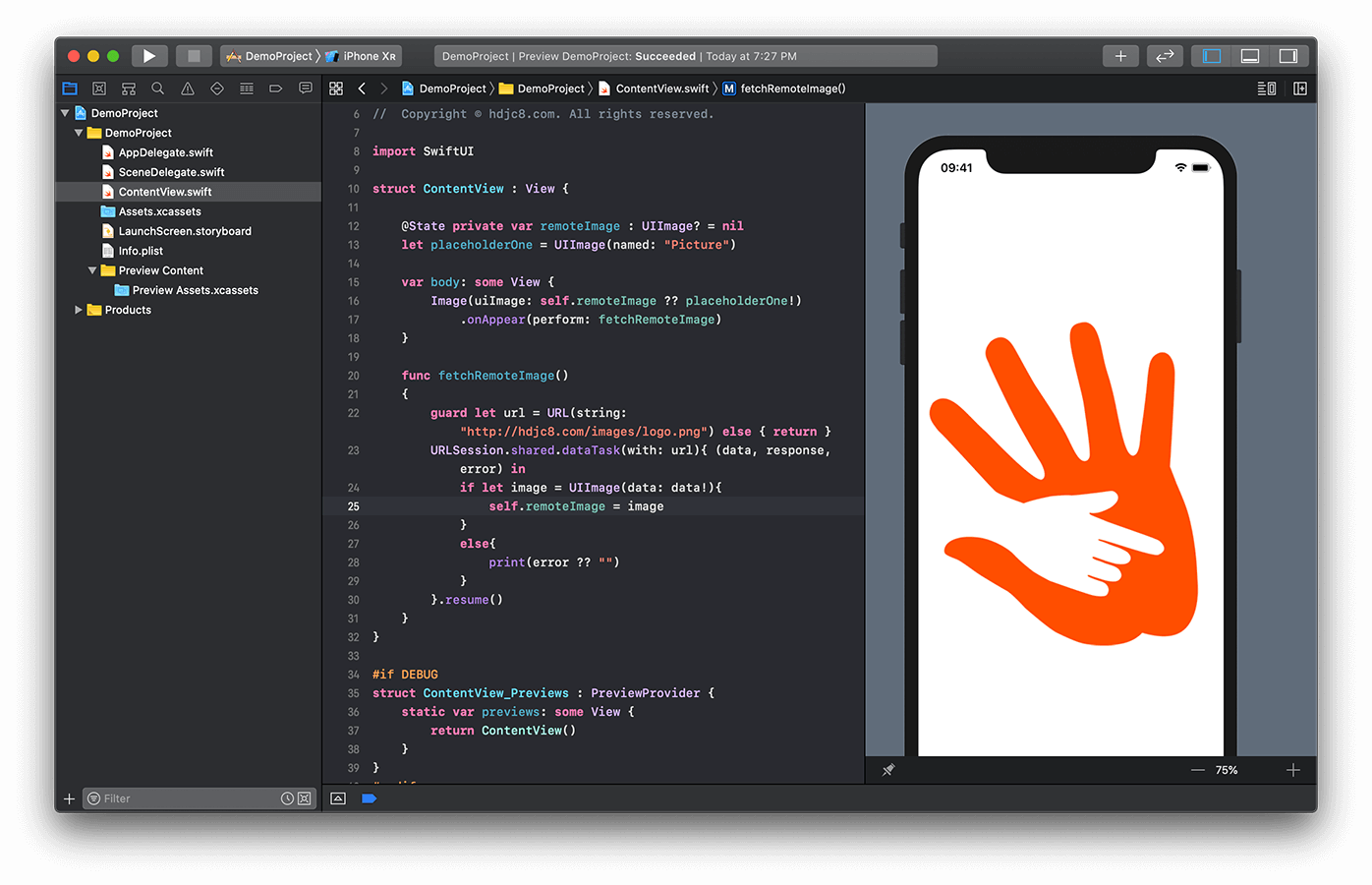The image size is (1372, 885).
Task: Expand the Products folder
Action: click(x=79, y=310)
